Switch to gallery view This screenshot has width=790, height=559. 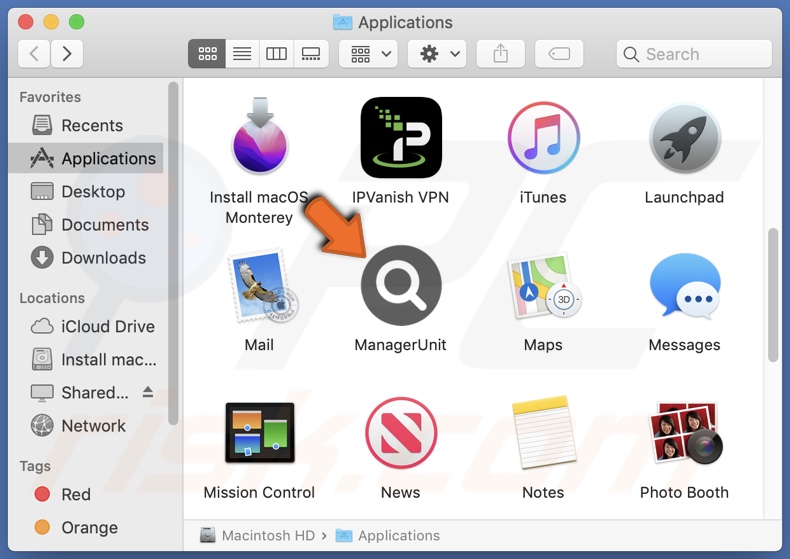311,53
